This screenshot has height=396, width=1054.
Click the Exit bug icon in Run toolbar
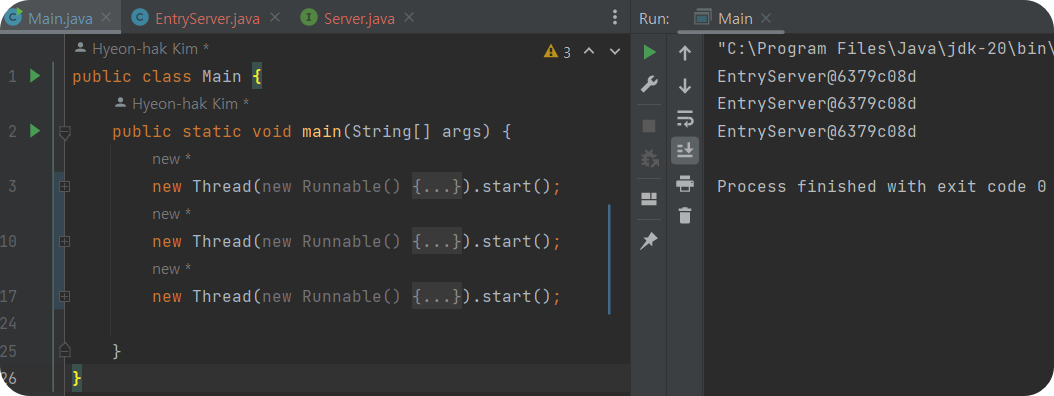click(x=649, y=158)
